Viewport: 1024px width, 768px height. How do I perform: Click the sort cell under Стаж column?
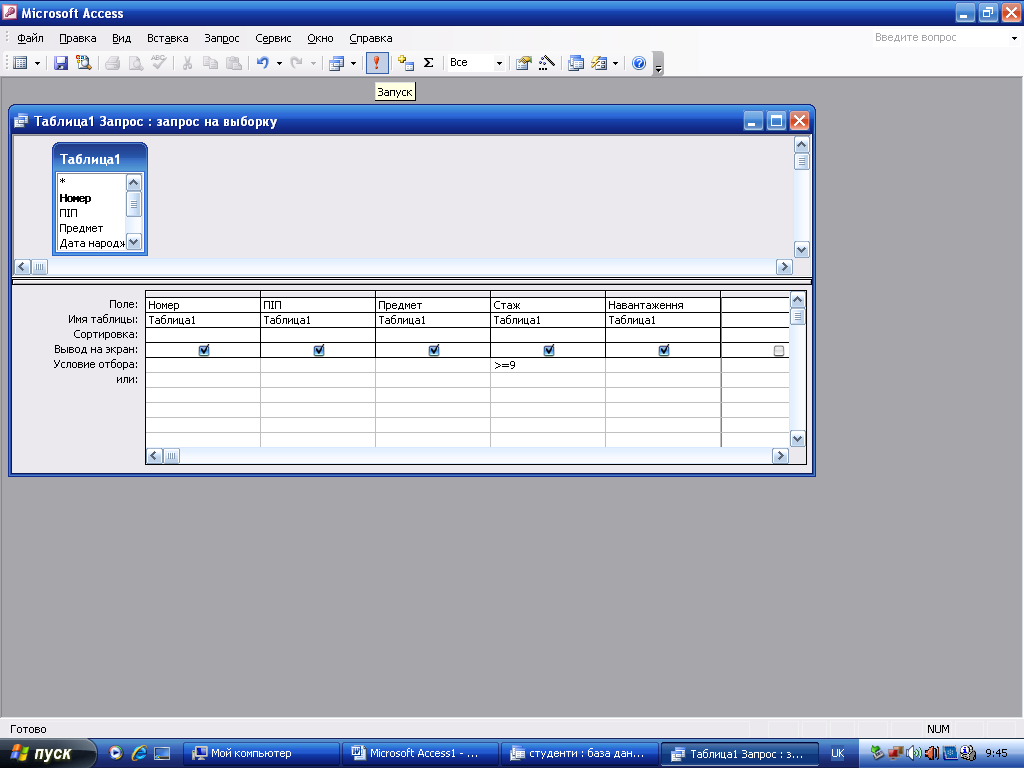coord(548,335)
